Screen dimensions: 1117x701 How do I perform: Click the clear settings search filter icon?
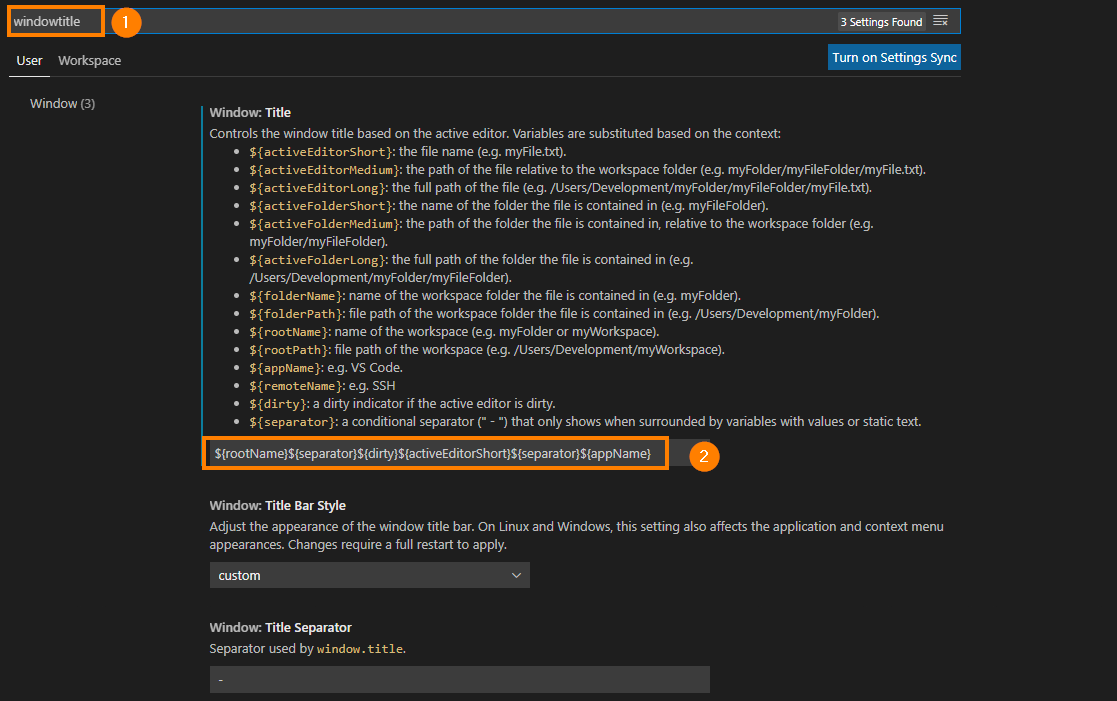point(940,21)
